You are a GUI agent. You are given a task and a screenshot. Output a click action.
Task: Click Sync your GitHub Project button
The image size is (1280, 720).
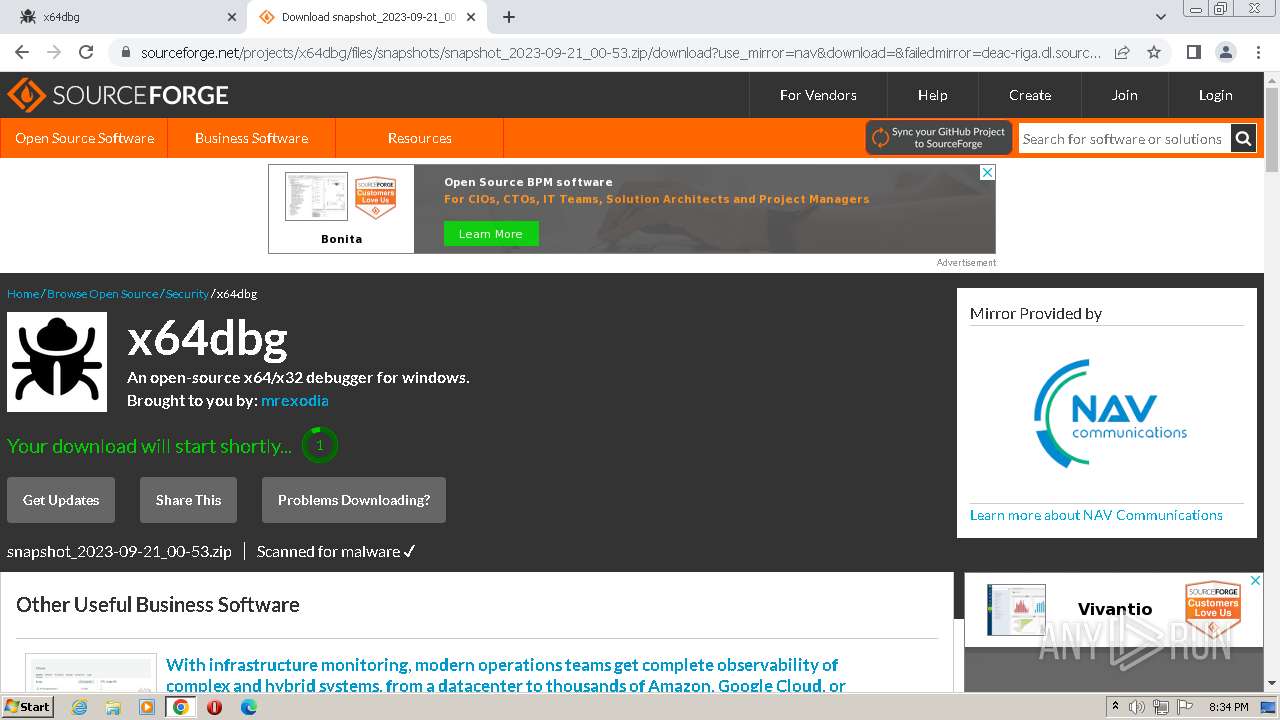pos(939,138)
